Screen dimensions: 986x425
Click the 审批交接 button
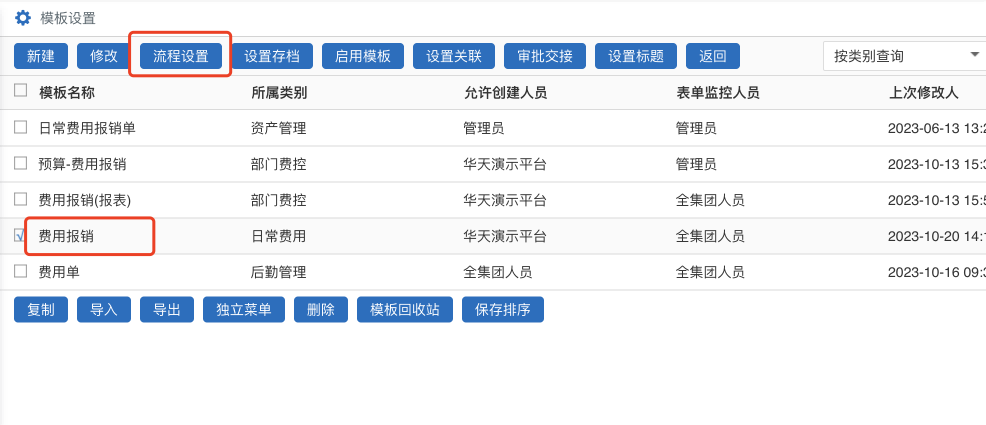pos(545,56)
